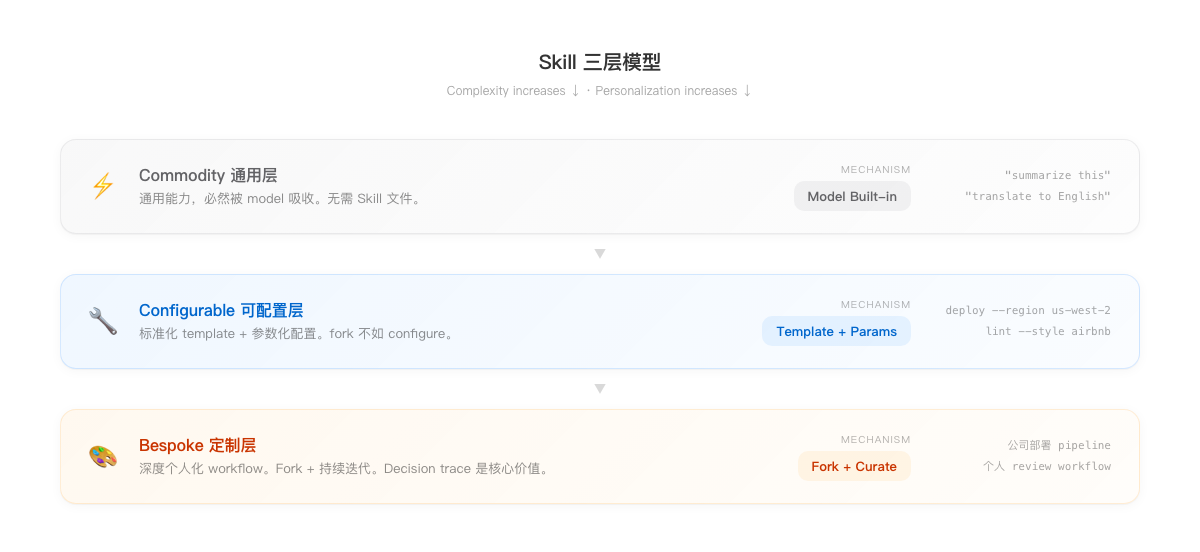Select the "Configurable 可配置层" heading
The height and width of the screenshot is (552, 1200).
click(x=221, y=311)
